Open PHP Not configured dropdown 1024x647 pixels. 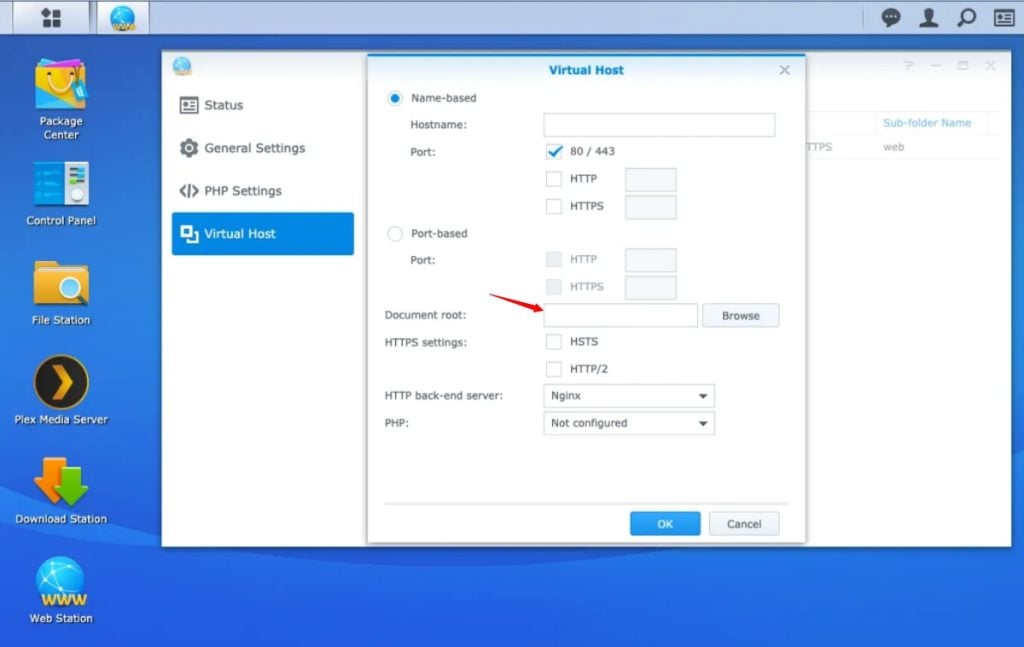629,423
